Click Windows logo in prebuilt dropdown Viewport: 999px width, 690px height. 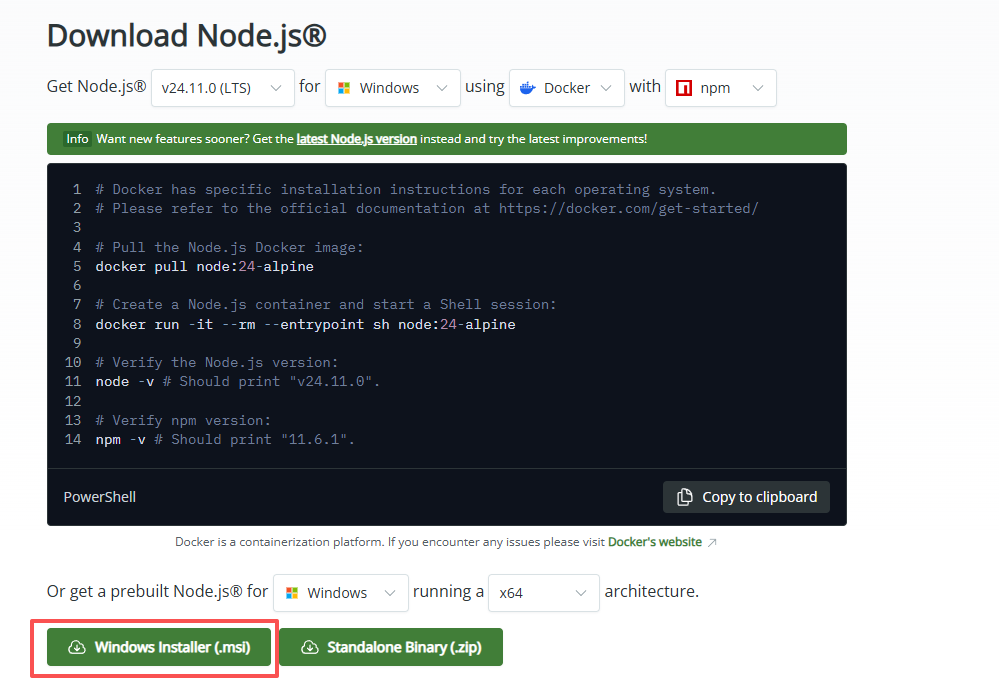[292, 593]
